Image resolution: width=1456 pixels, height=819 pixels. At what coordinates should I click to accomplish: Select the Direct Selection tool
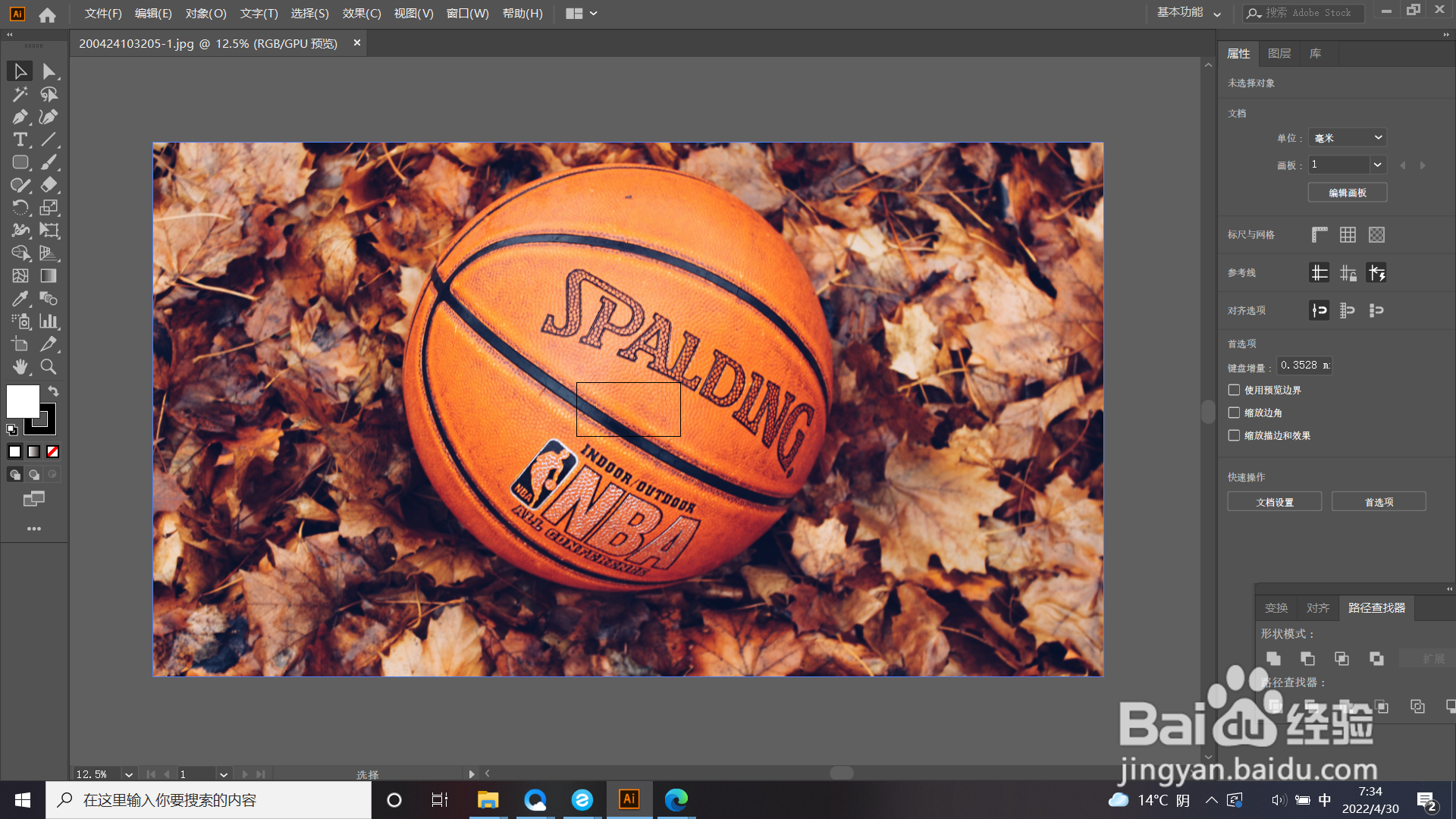49,71
